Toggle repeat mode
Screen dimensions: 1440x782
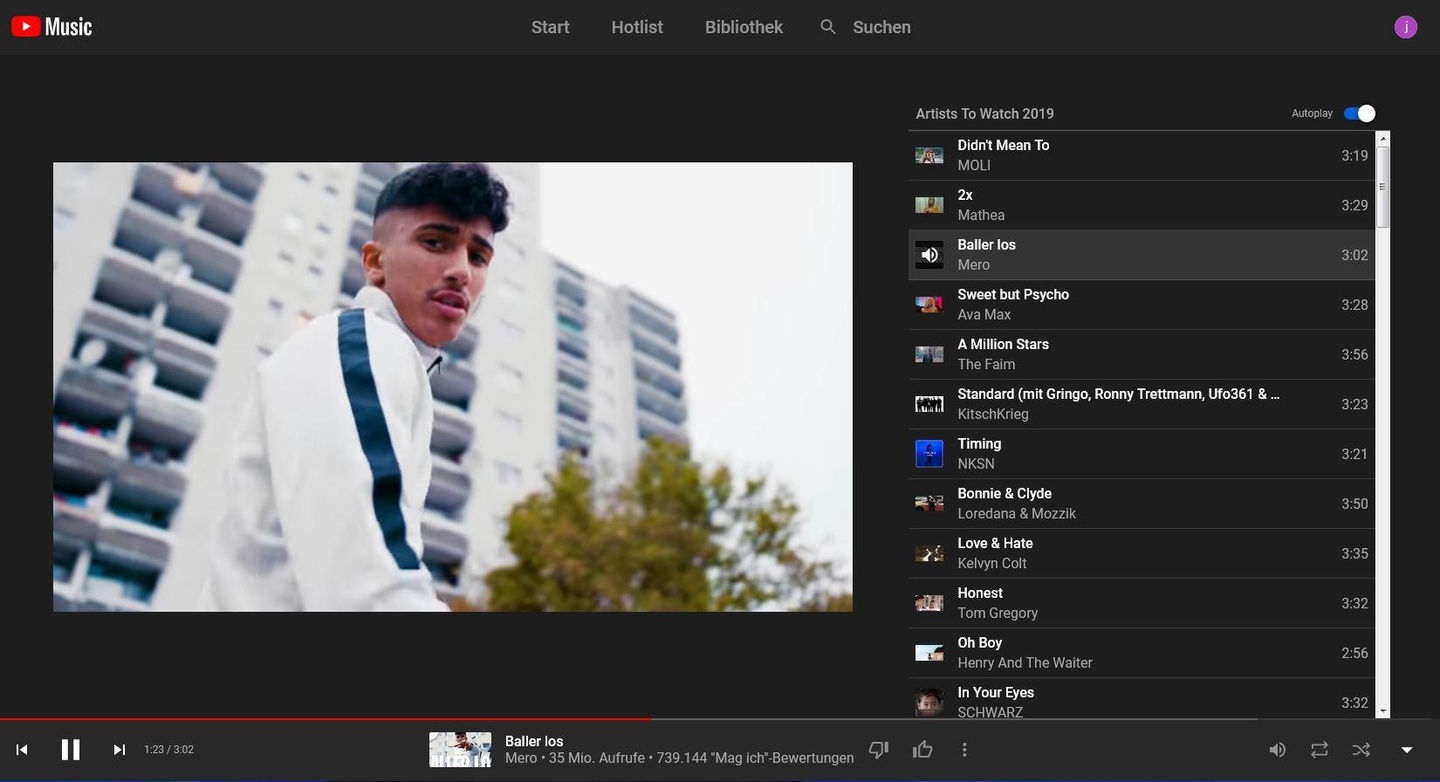(x=1319, y=750)
